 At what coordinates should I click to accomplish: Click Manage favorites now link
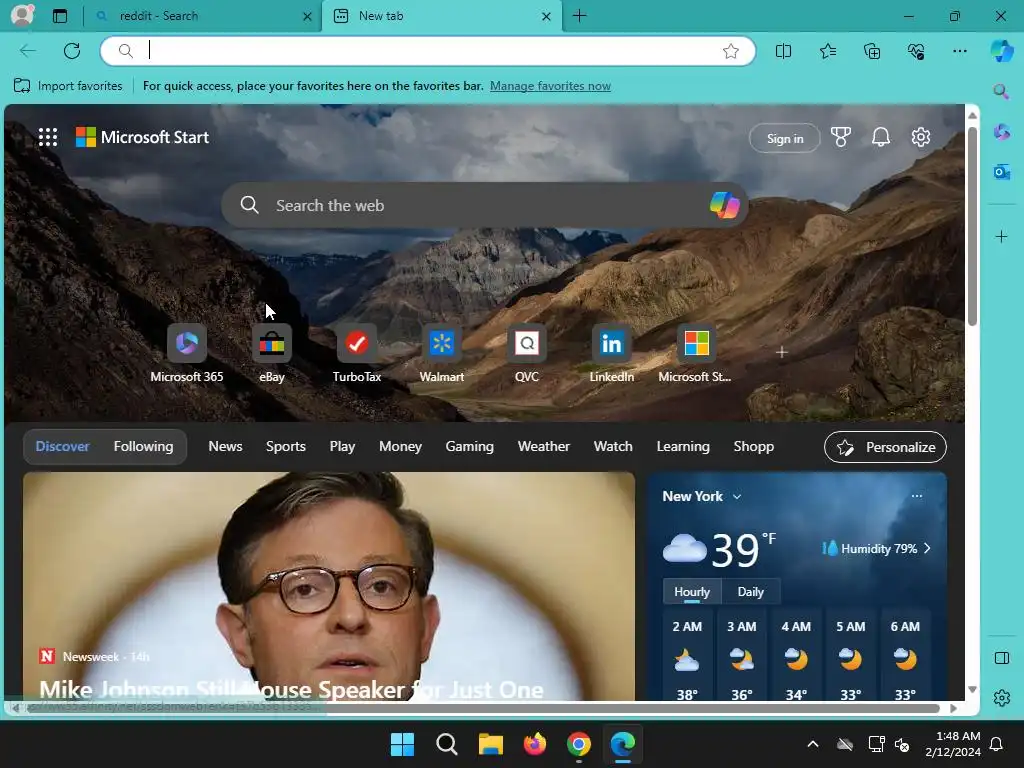click(x=550, y=86)
